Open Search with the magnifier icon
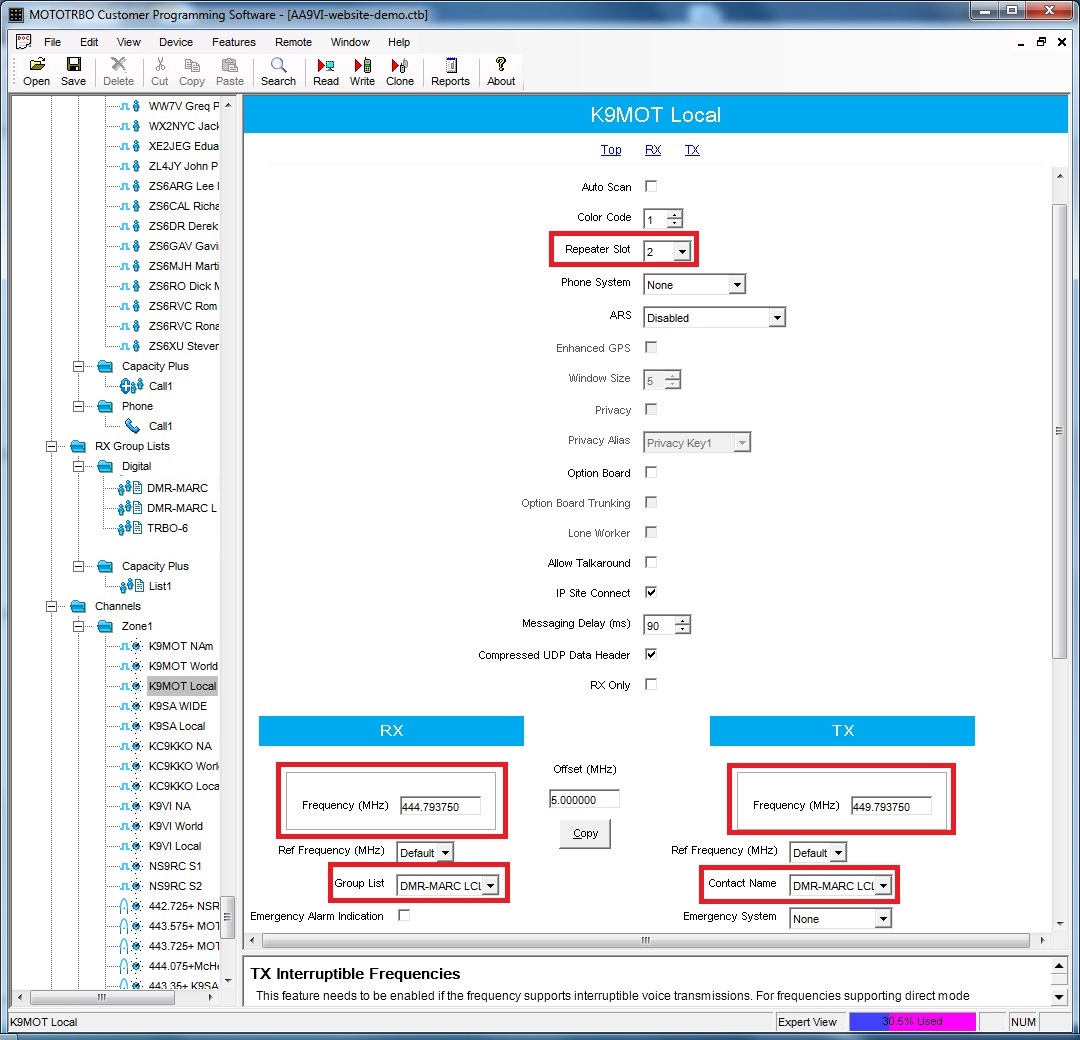This screenshot has height=1040, width=1080. click(278, 65)
